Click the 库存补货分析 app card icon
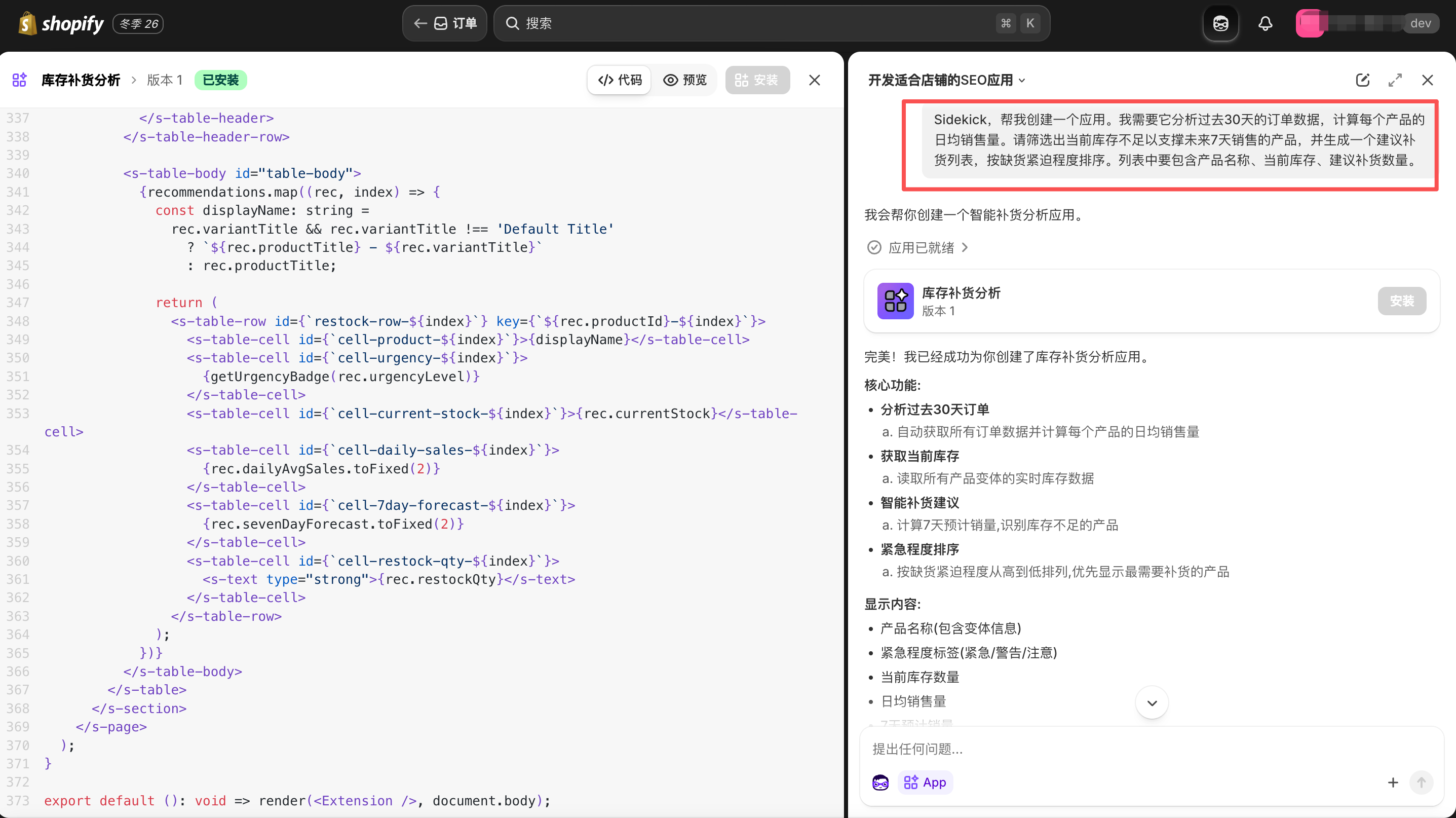 895,301
